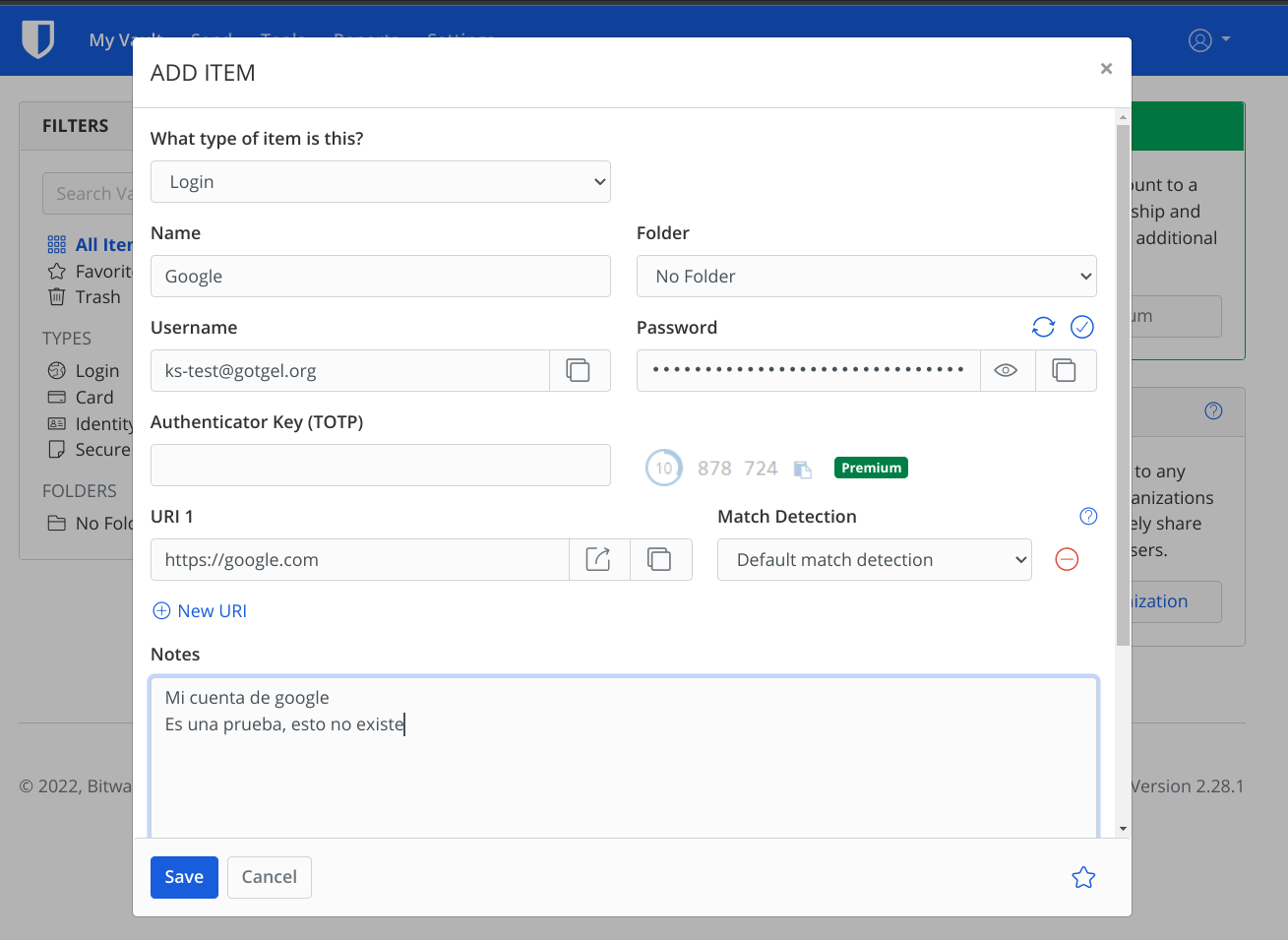Image resolution: width=1288 pixels, height=940 pixels.
Task: Click the TOTP code 878 724 text
Action: (737, 469)
